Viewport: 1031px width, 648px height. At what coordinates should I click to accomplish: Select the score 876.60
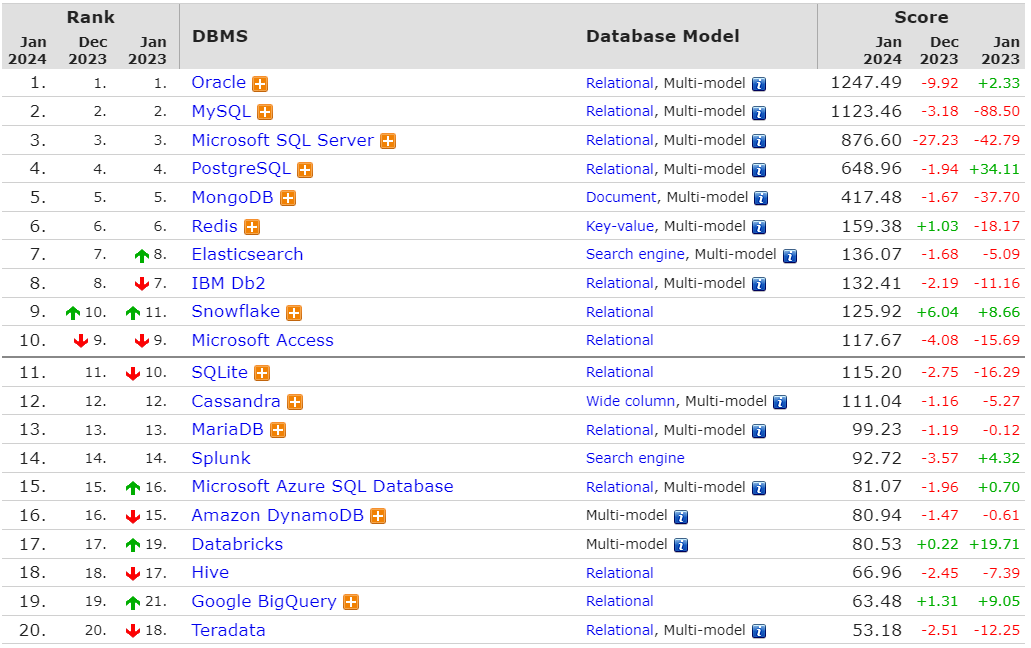871,141
